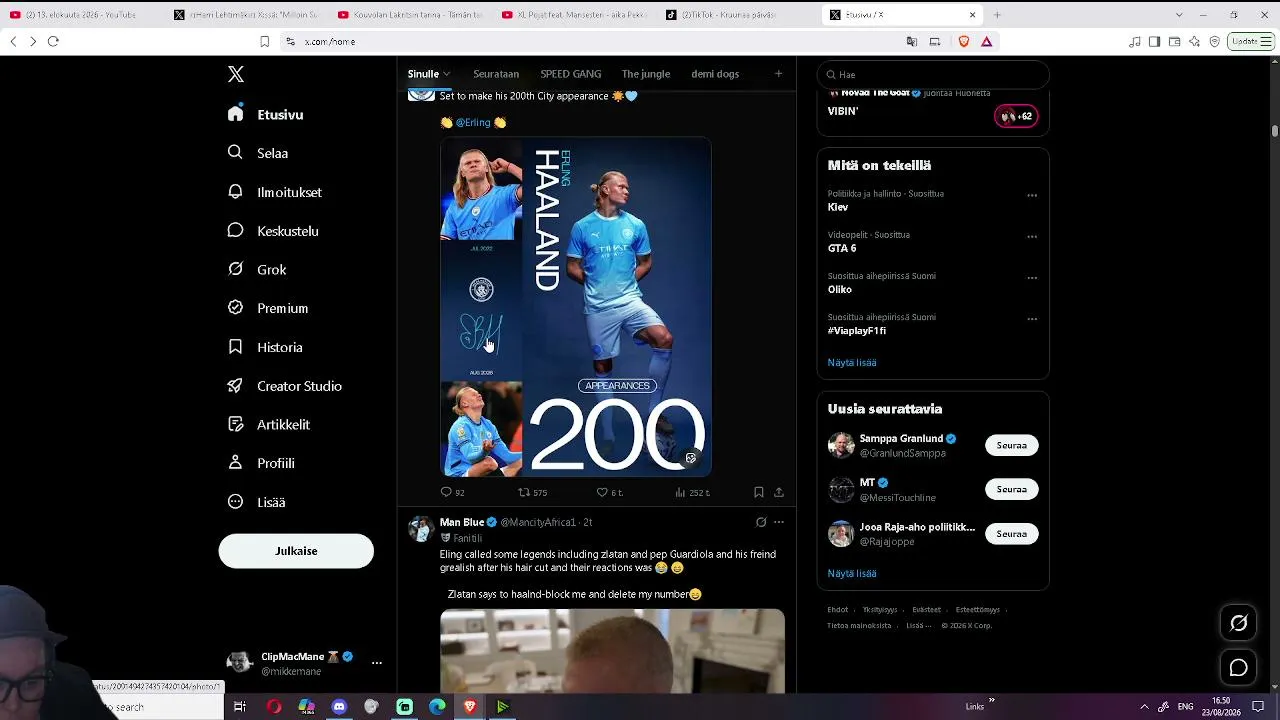Bookmark the Haaland 200 post

(x=759, y=492)
